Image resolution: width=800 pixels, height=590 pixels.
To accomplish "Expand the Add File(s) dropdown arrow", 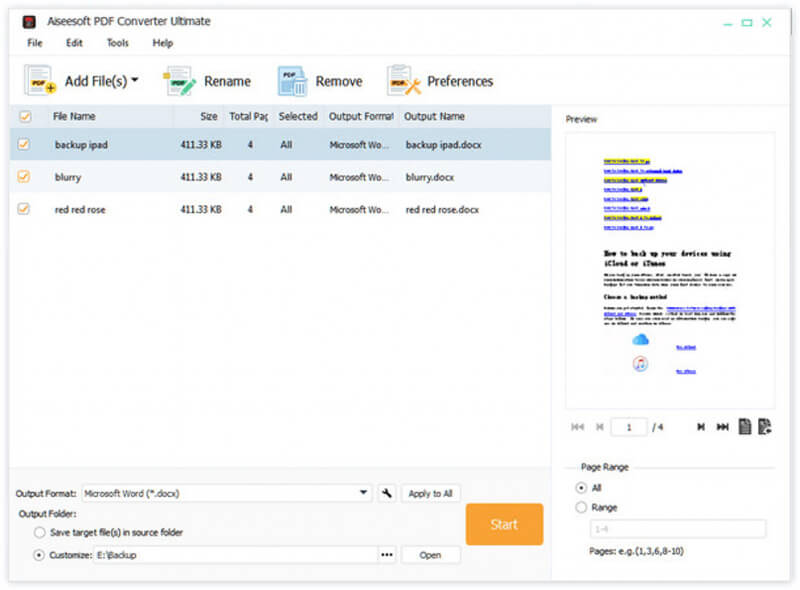I will (x=135, y=80).
